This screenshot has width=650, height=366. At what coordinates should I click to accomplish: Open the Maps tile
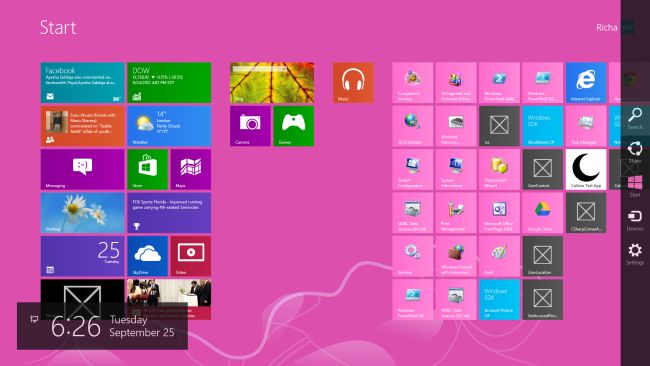click(x=191, y=170)
